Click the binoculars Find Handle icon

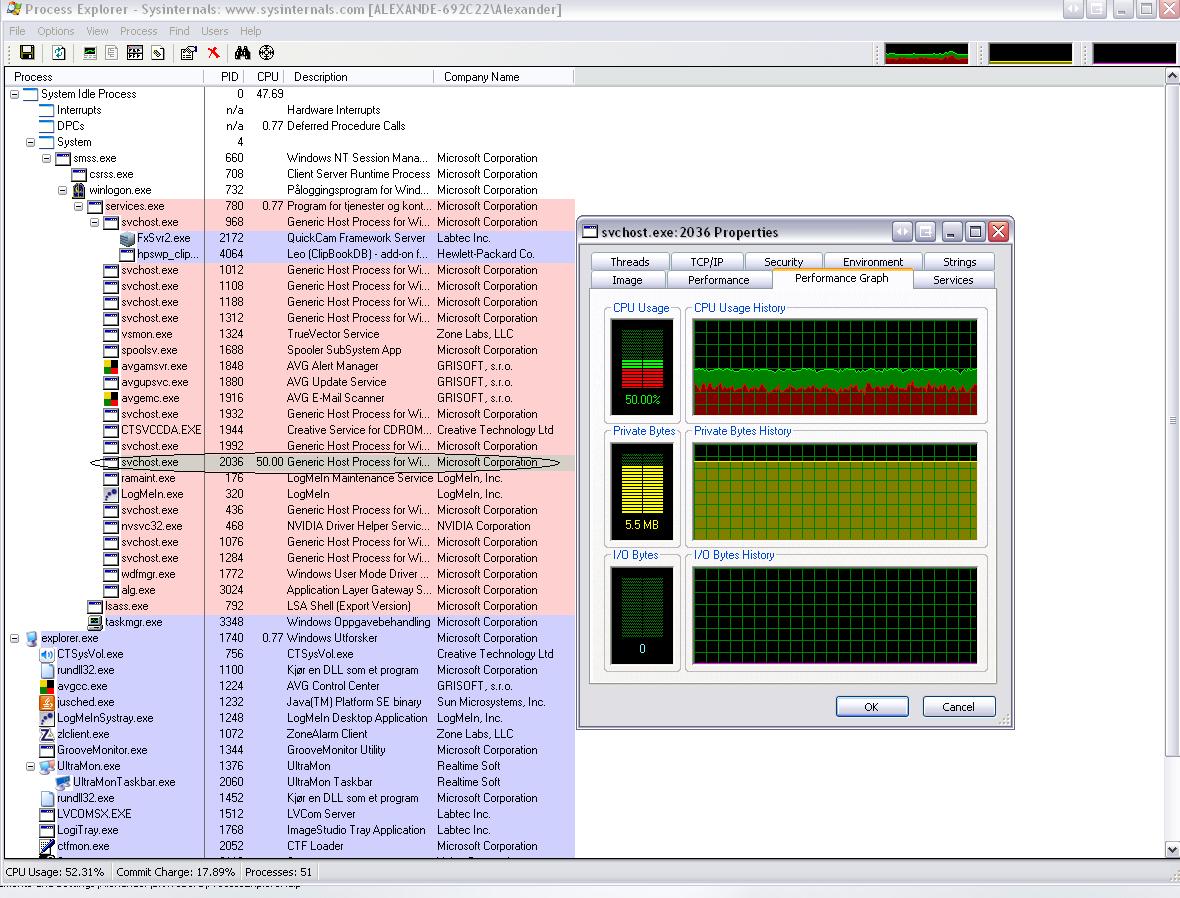242,53
